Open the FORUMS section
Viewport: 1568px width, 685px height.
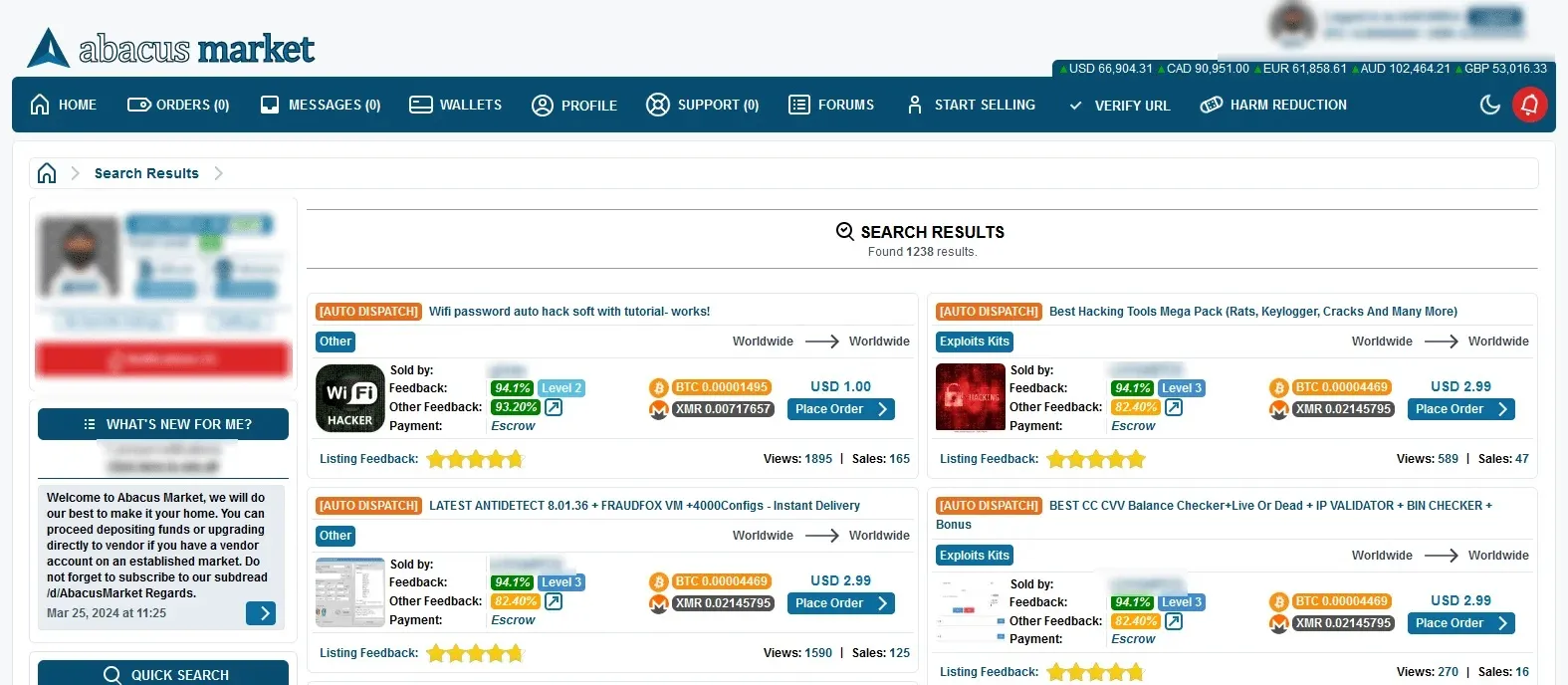pos(831,105)
